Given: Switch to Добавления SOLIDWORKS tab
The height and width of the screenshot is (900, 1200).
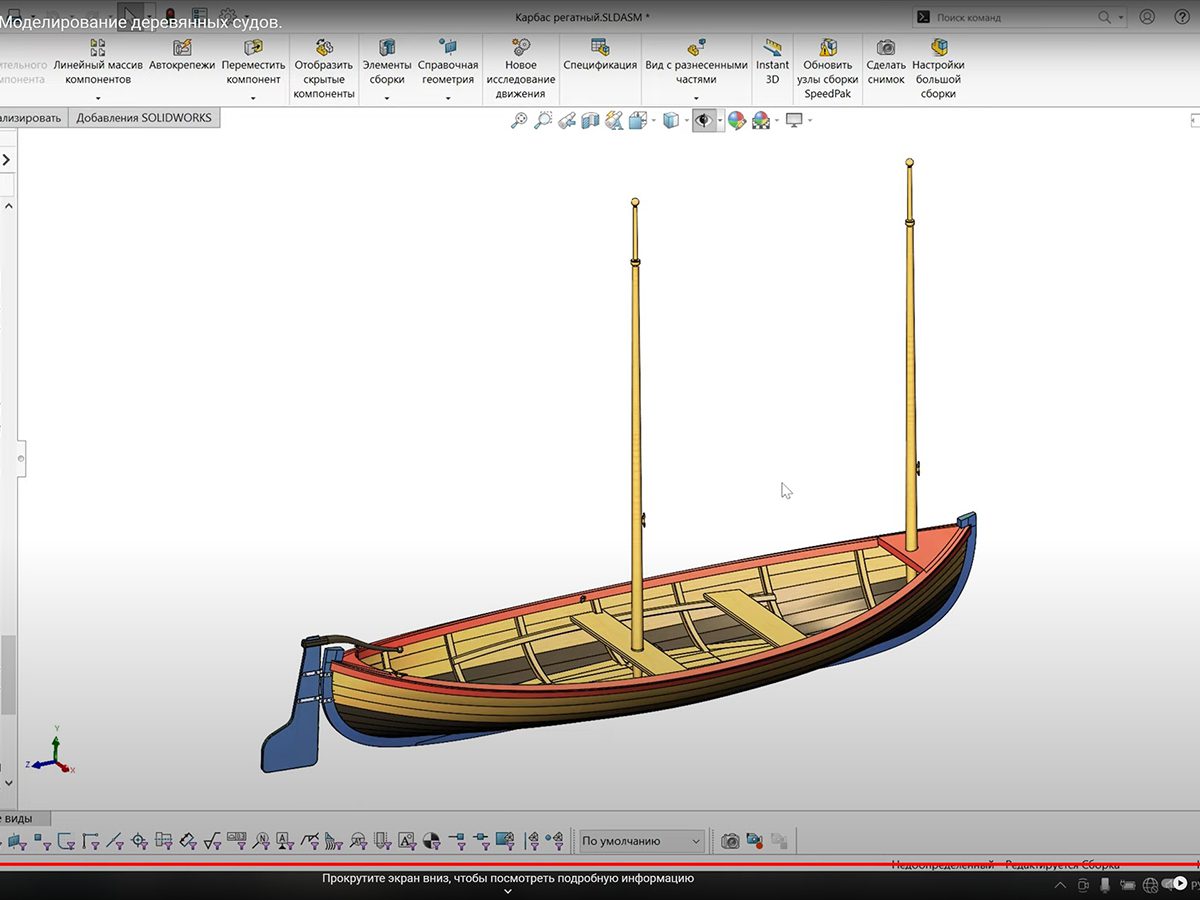Looking at the screenshot, I should point(144,118).
